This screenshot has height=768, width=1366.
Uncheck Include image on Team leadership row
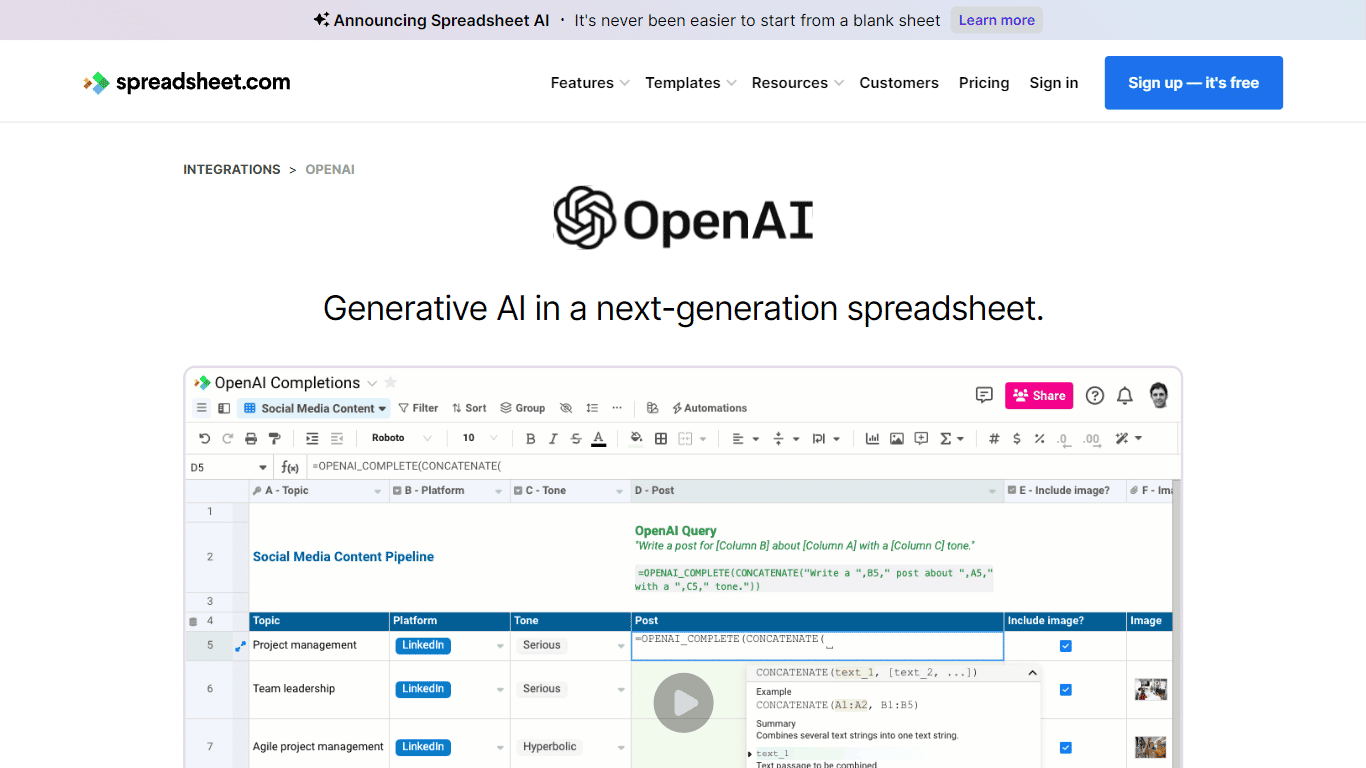click(x=1065, y=689)
